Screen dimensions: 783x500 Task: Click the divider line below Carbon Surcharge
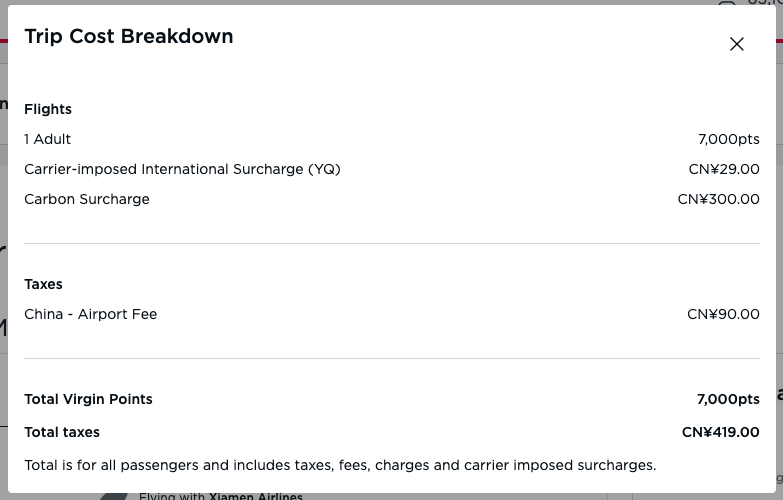(x=392, y=244)
